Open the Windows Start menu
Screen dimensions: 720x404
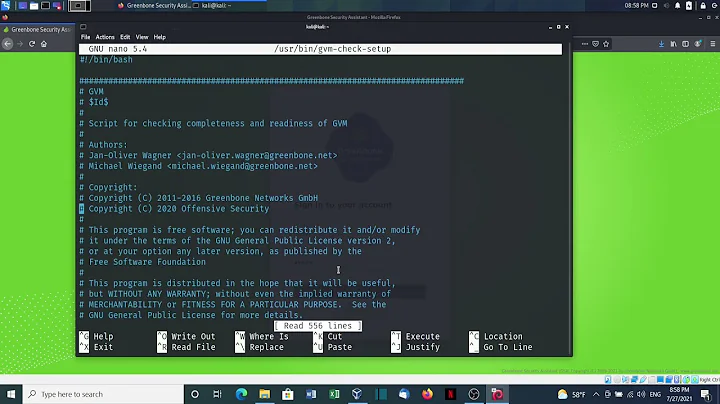pos(11,394)
